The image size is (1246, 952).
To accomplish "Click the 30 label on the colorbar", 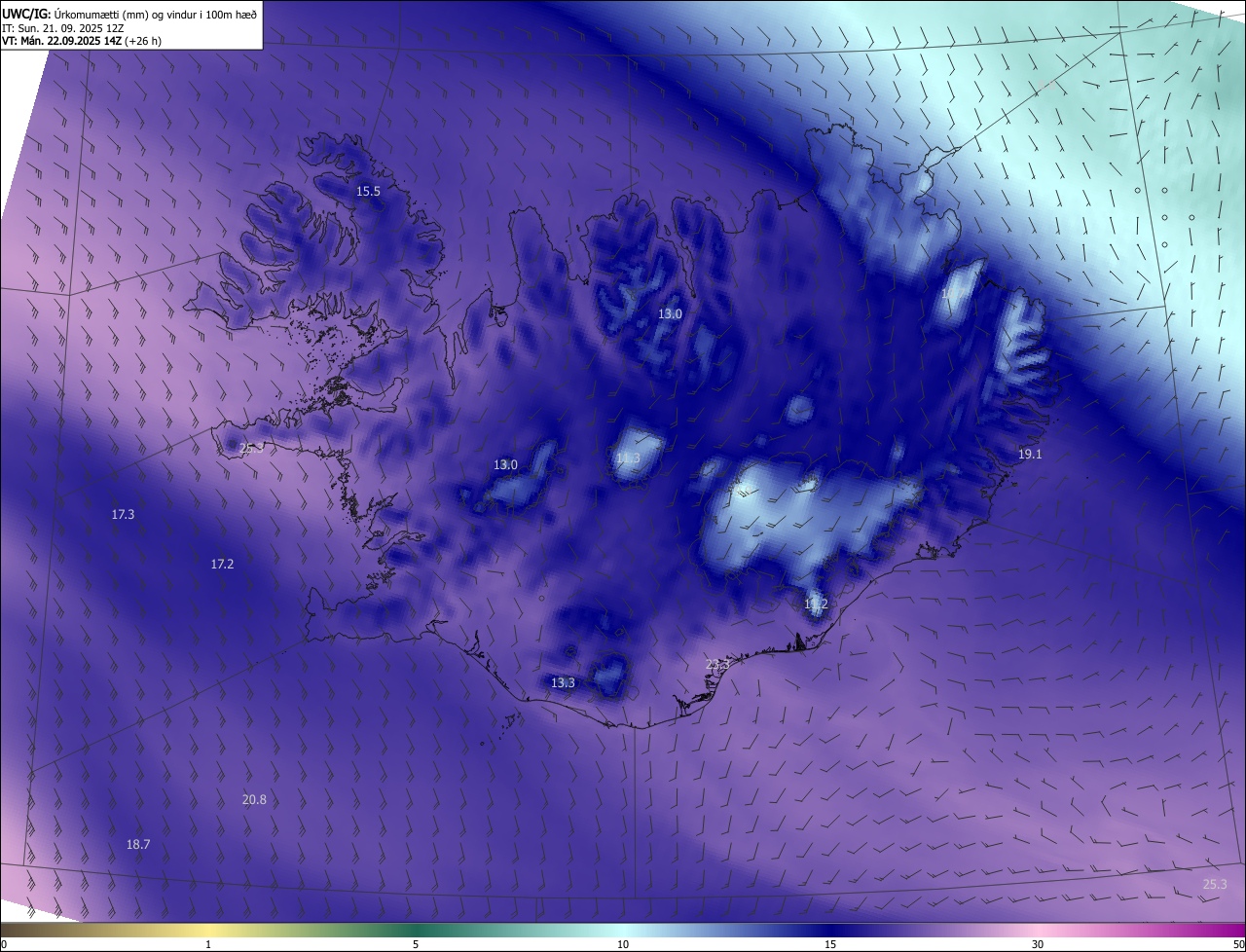I will (x=1038, y=944).
